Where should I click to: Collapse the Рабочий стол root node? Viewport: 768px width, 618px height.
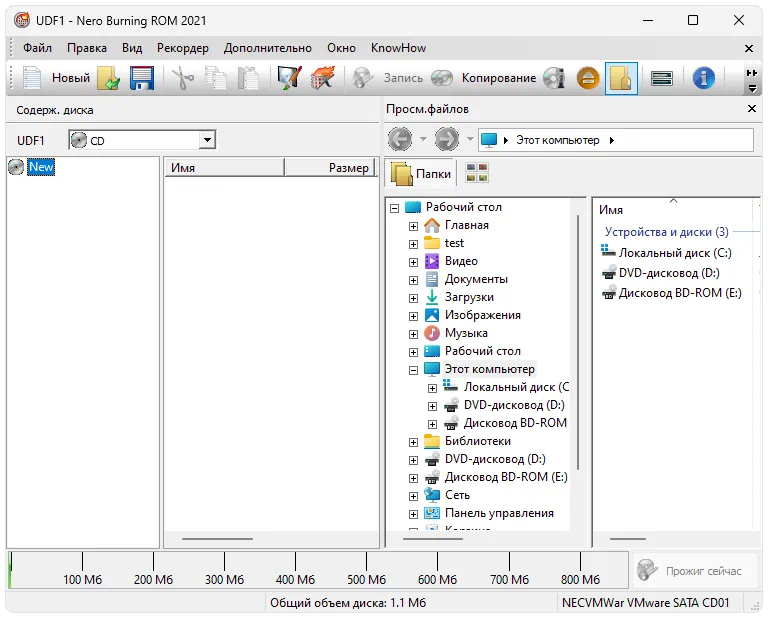pos(394,208)
